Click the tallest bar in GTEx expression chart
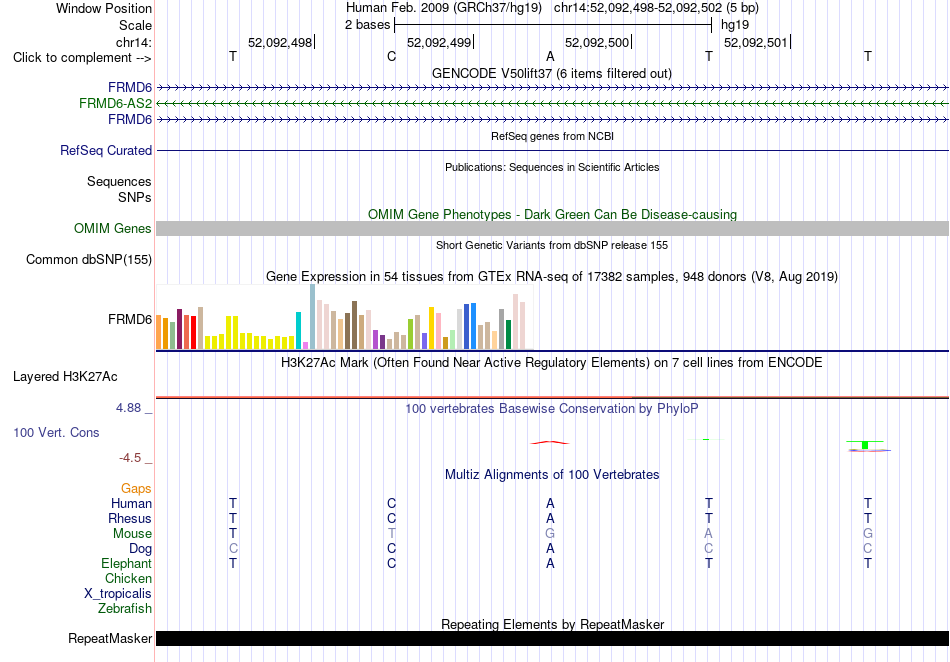950x662 pixels. pyautogui.click(x=313, y=317)
